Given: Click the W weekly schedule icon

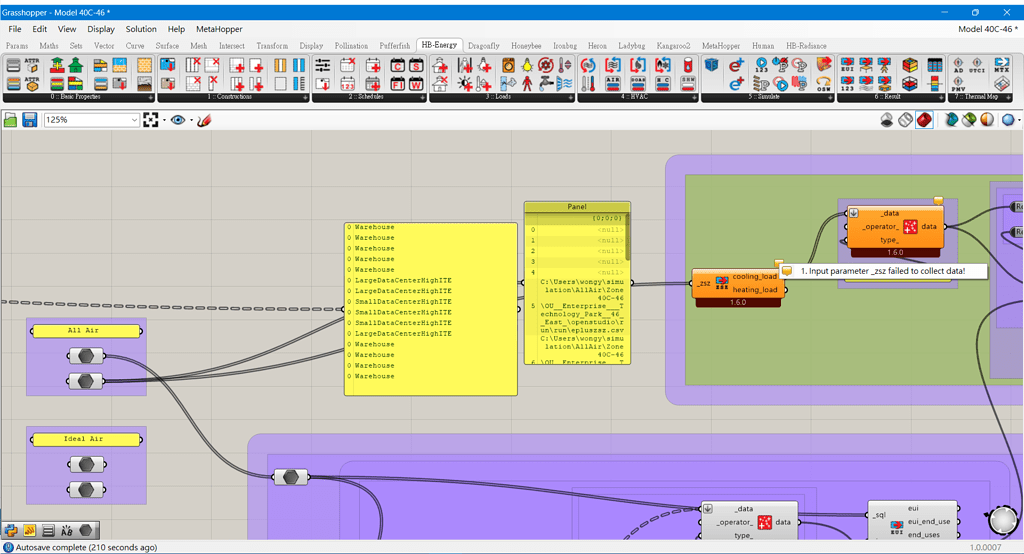Looking at the screenshot, I should click(416, 83).
